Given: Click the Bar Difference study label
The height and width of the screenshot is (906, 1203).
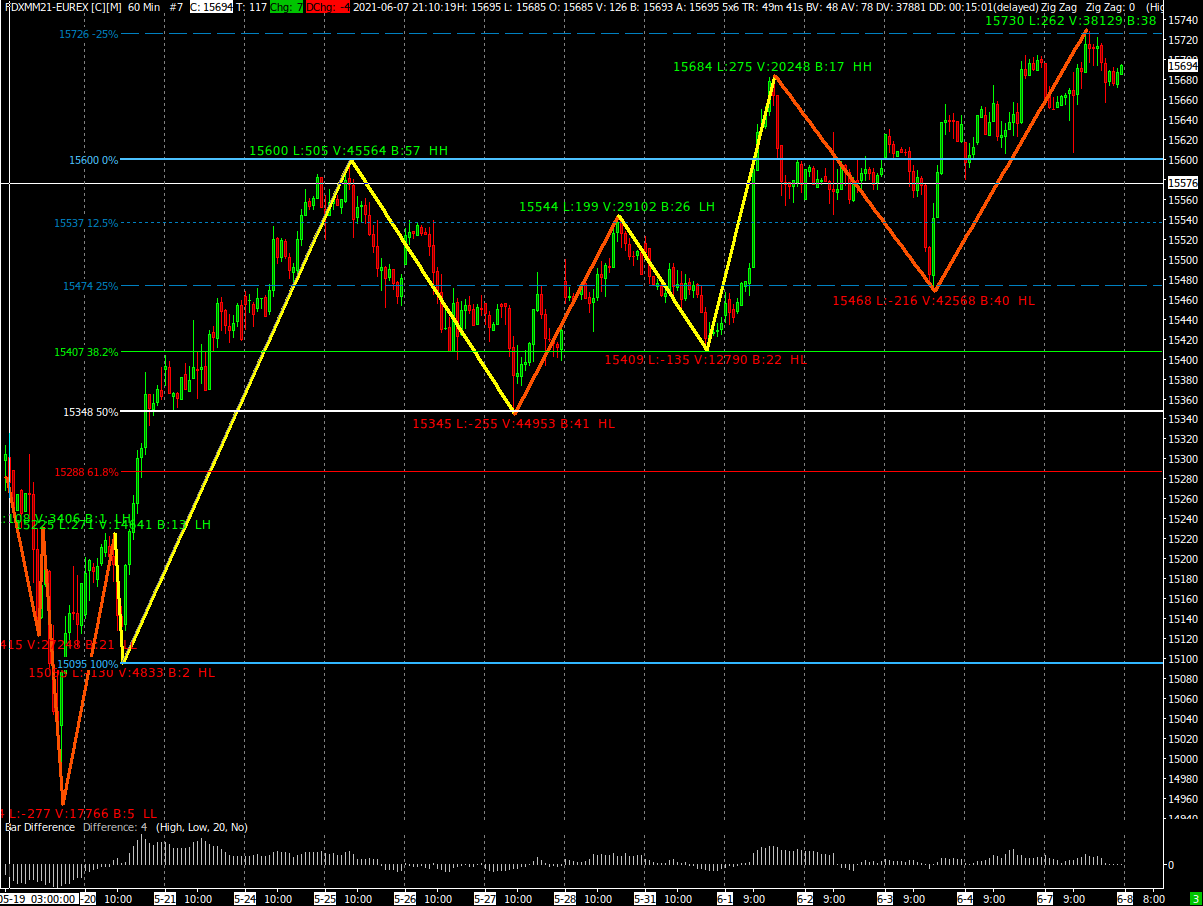Looking at the screenshot, I should coord(40,827).
